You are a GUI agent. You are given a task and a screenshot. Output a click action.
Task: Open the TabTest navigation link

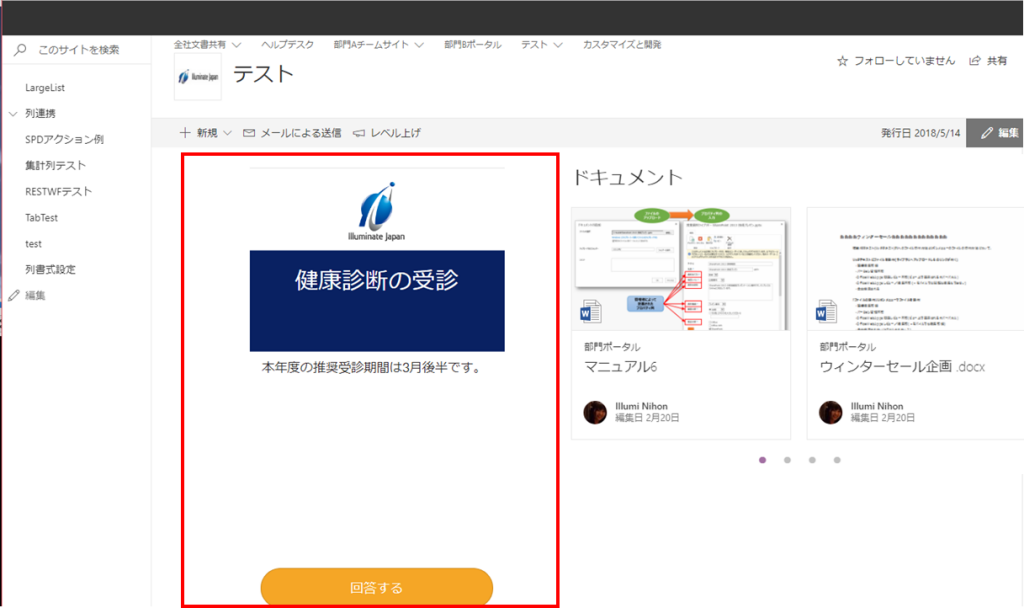41,217
